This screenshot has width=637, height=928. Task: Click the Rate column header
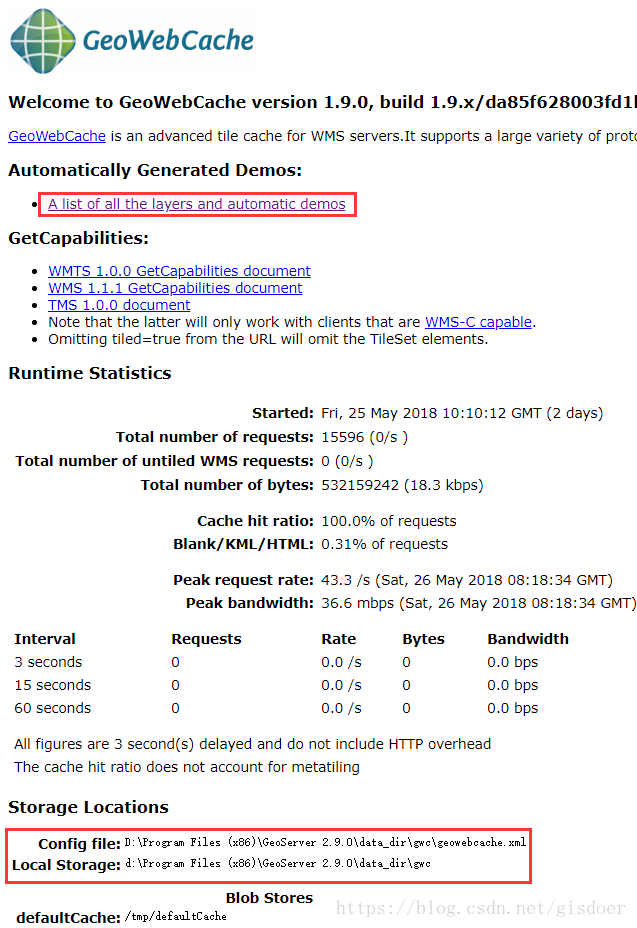click(x=339, y=639)
